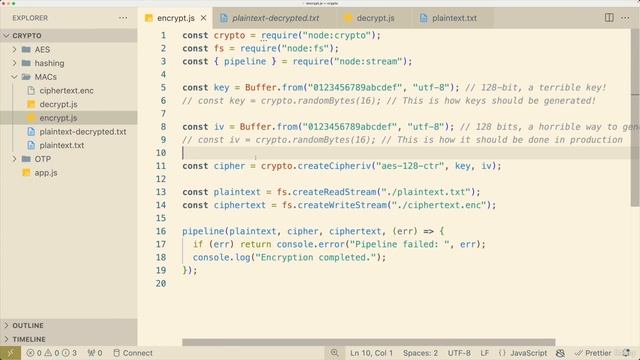The width and height of the screenshot is (640, 360).
Task: Click "./ciphertext.enc" string on line 14
Action: tap(439, 205)
